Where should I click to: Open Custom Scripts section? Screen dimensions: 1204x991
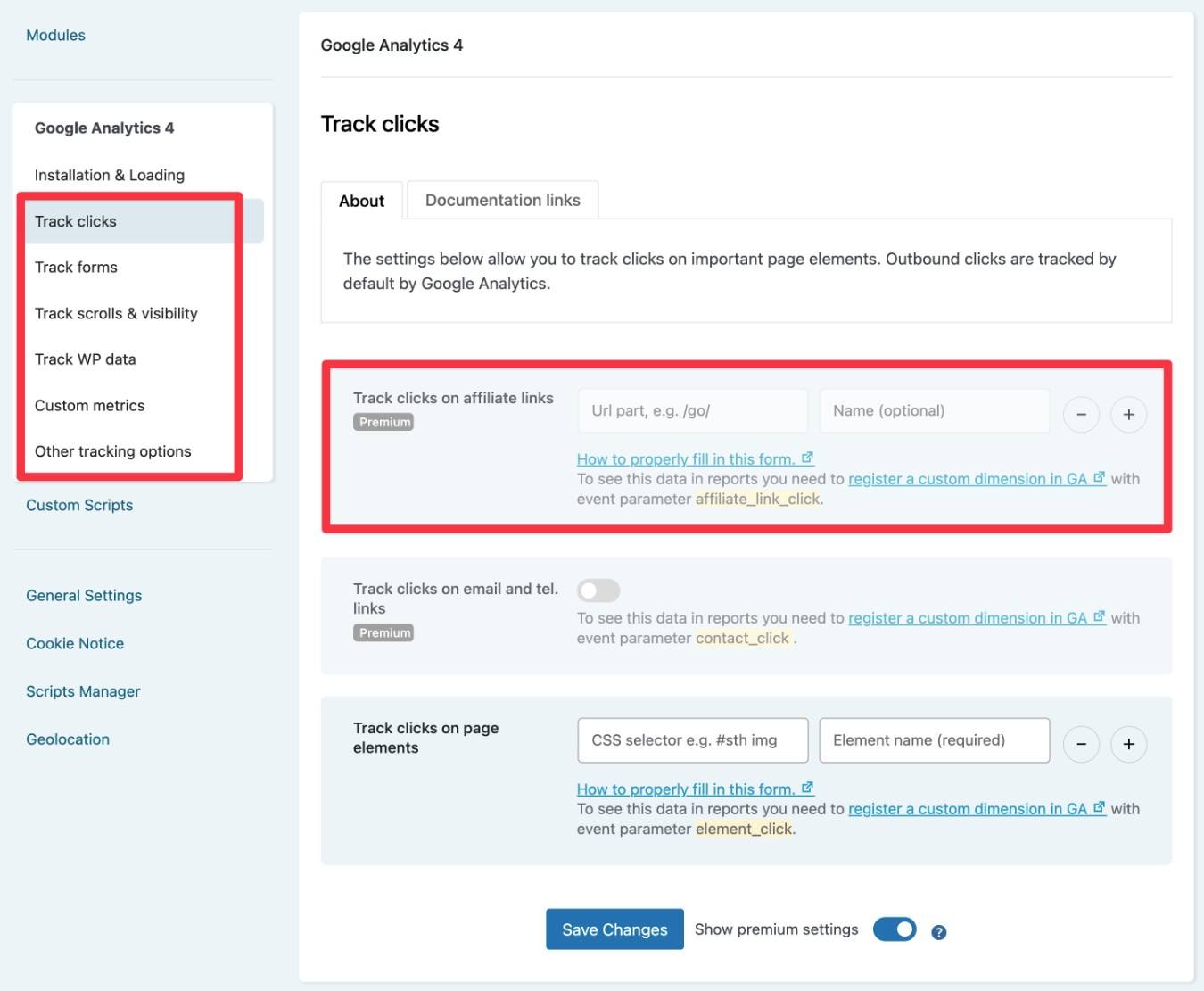(x=79, y=505)
